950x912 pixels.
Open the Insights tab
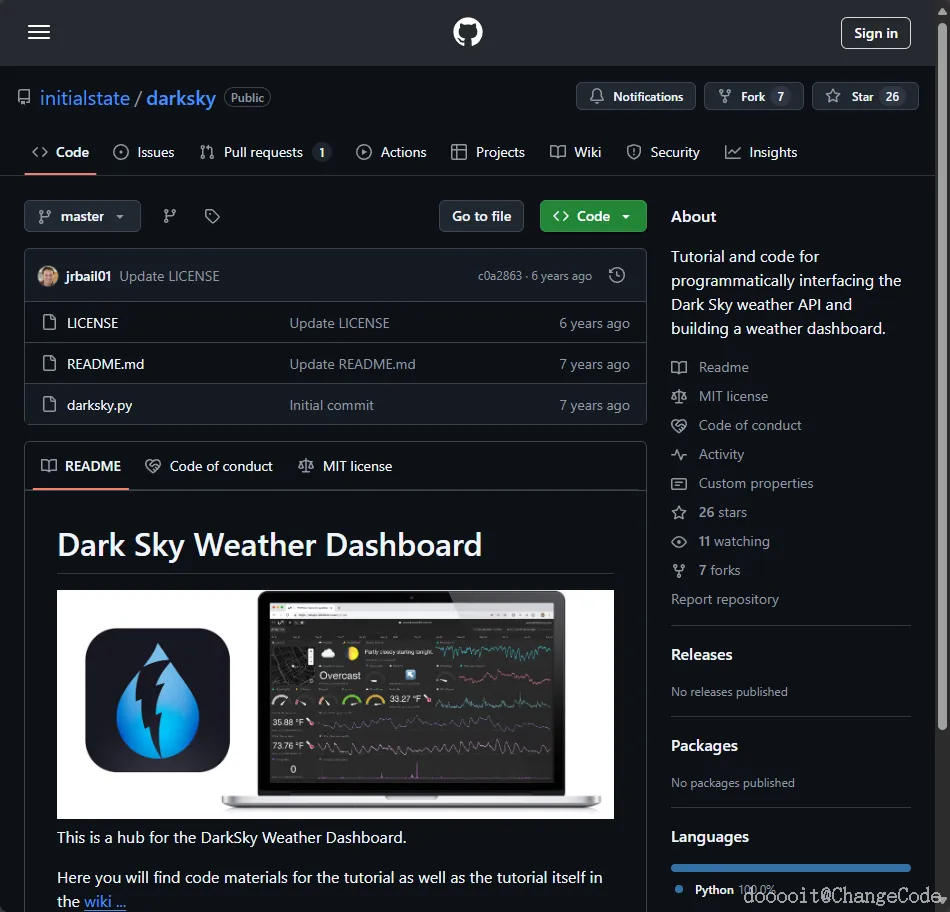click(761, 152)
